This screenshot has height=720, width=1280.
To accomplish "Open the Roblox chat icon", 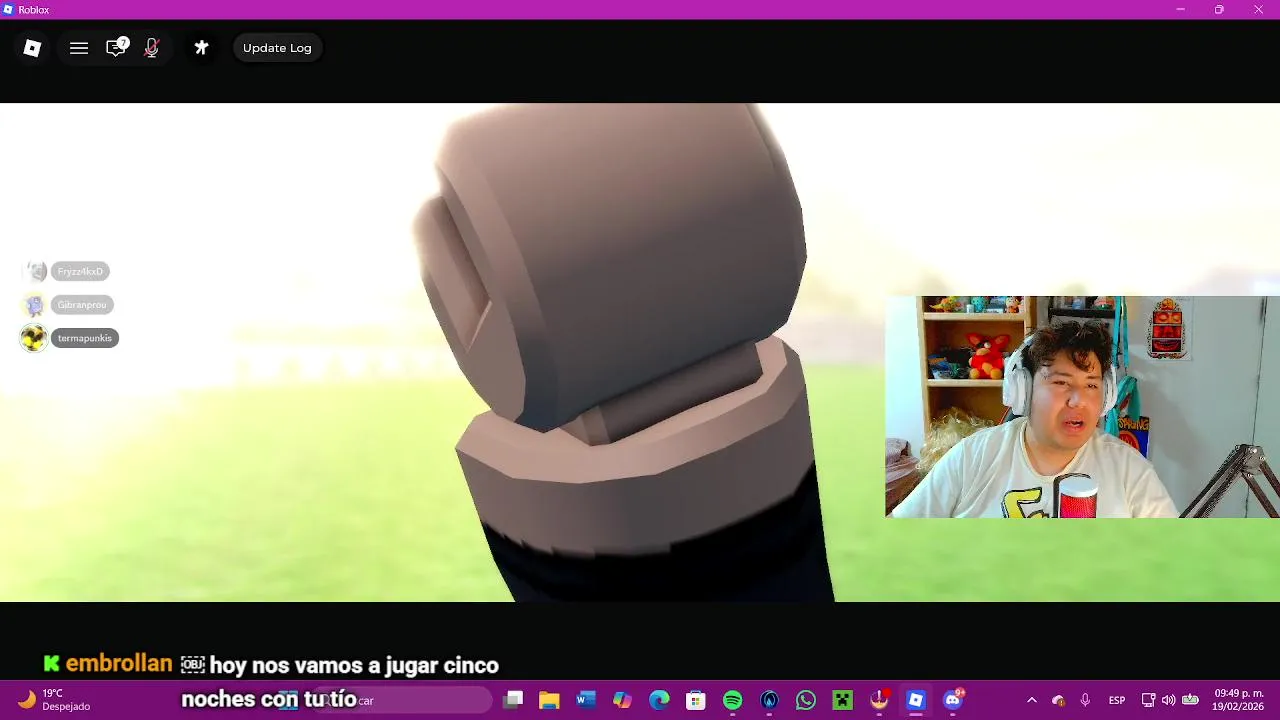I will [116, 48].
